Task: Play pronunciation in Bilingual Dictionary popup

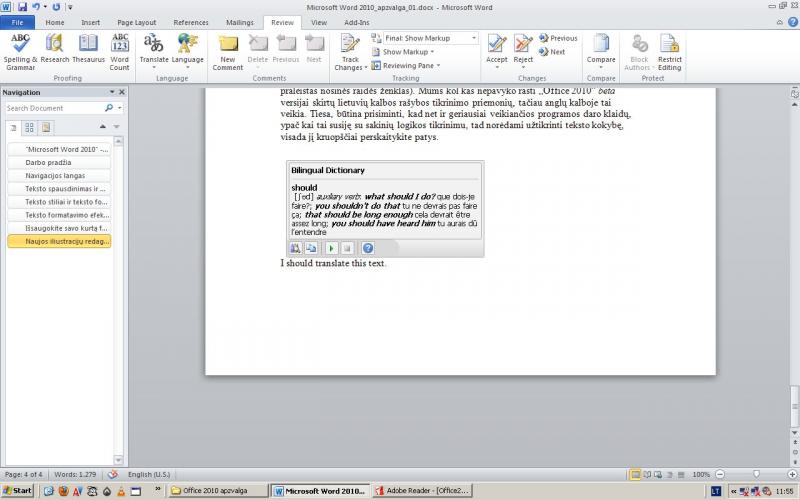Action: coord(332,248)
